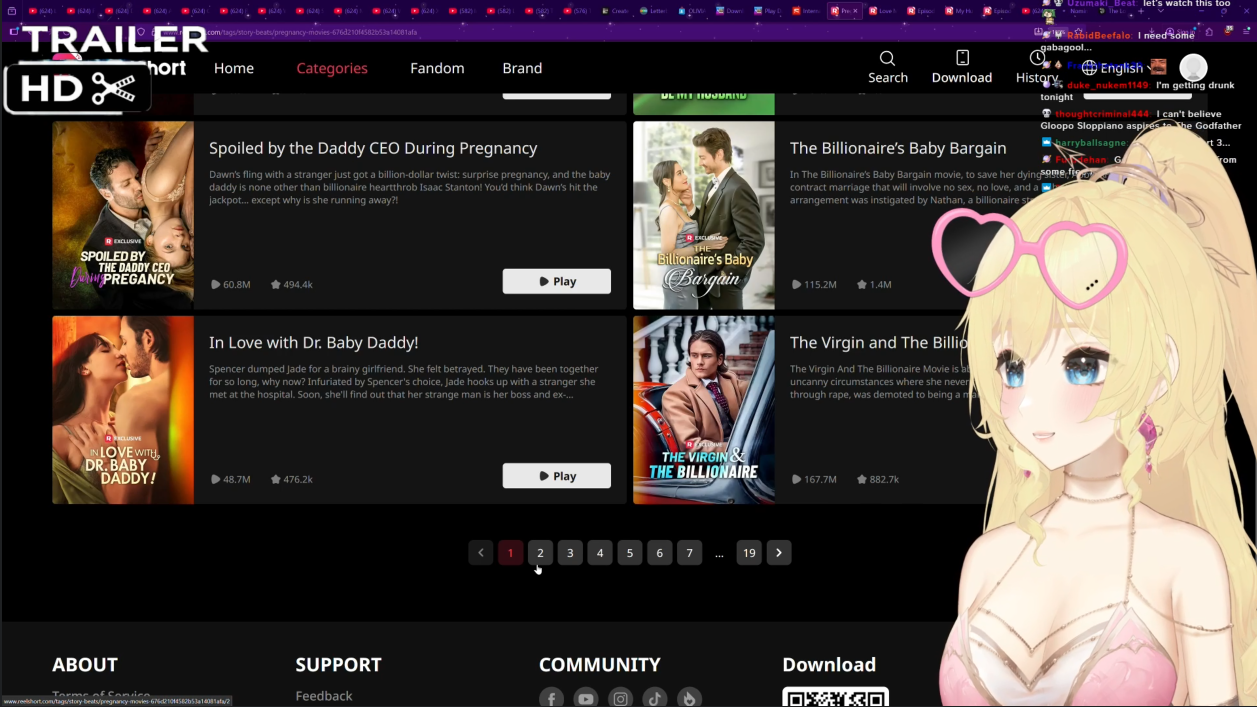Open the History clock icon

pos(1037,58)
